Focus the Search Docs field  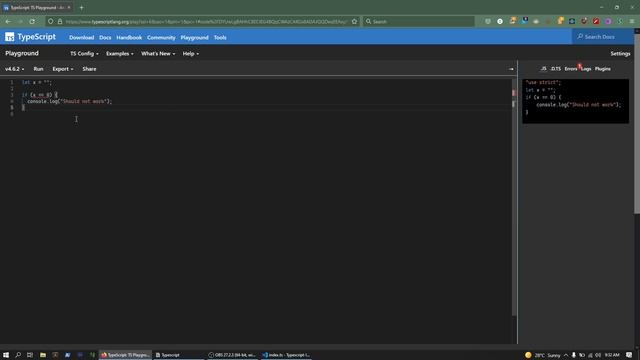coord(602,37)
